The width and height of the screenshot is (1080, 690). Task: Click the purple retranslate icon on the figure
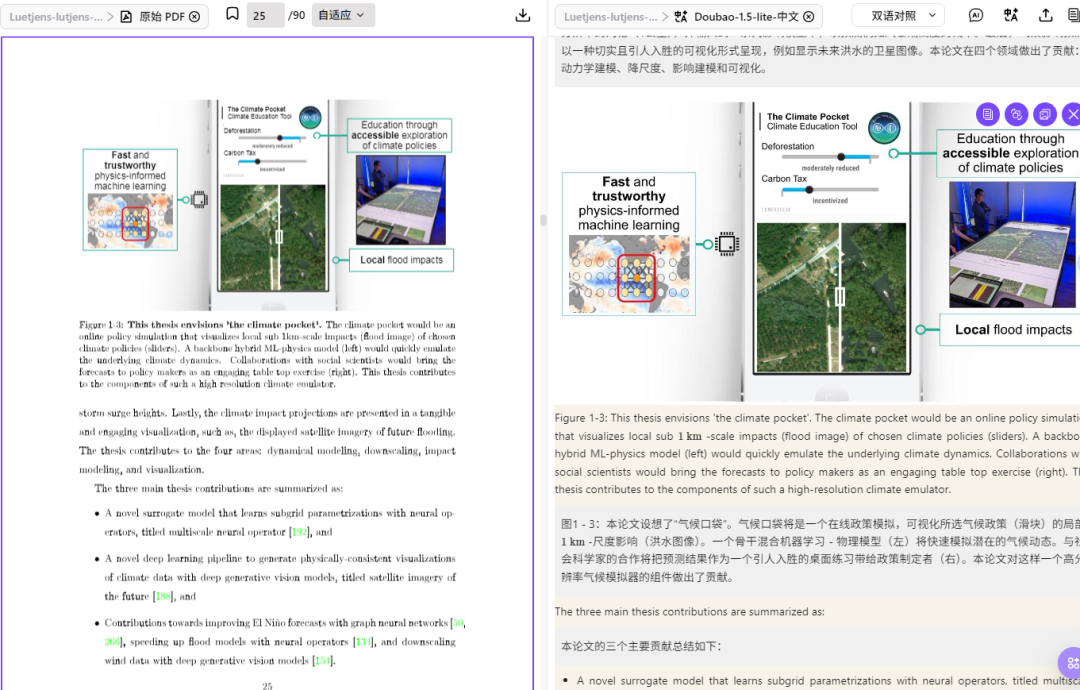pos(1015,114)
